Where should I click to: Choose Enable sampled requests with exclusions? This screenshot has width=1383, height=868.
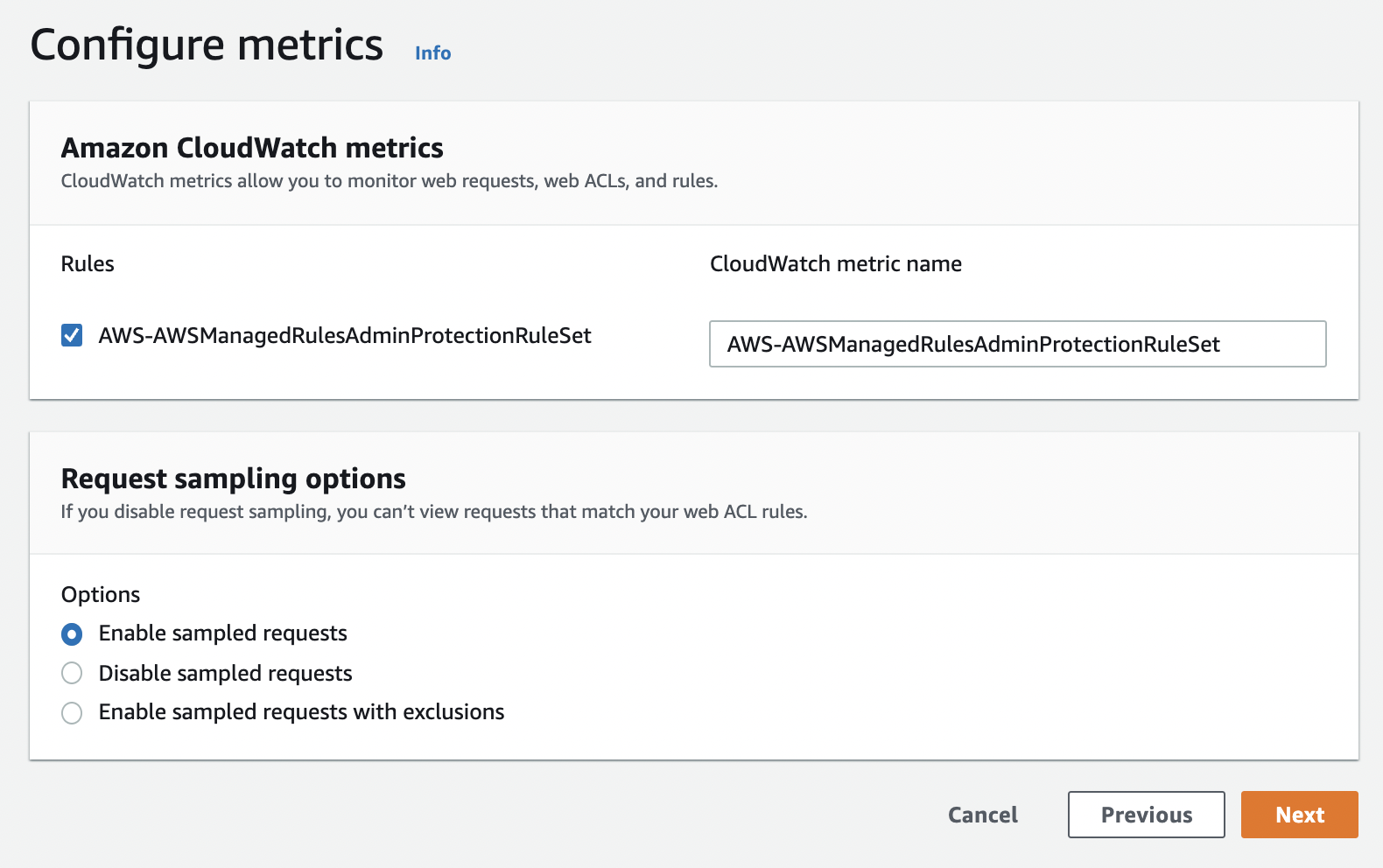coord(72,712)
